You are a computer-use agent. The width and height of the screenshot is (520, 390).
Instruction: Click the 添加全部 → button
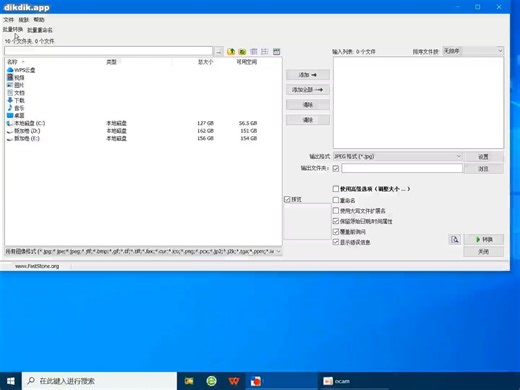[308, 90]
